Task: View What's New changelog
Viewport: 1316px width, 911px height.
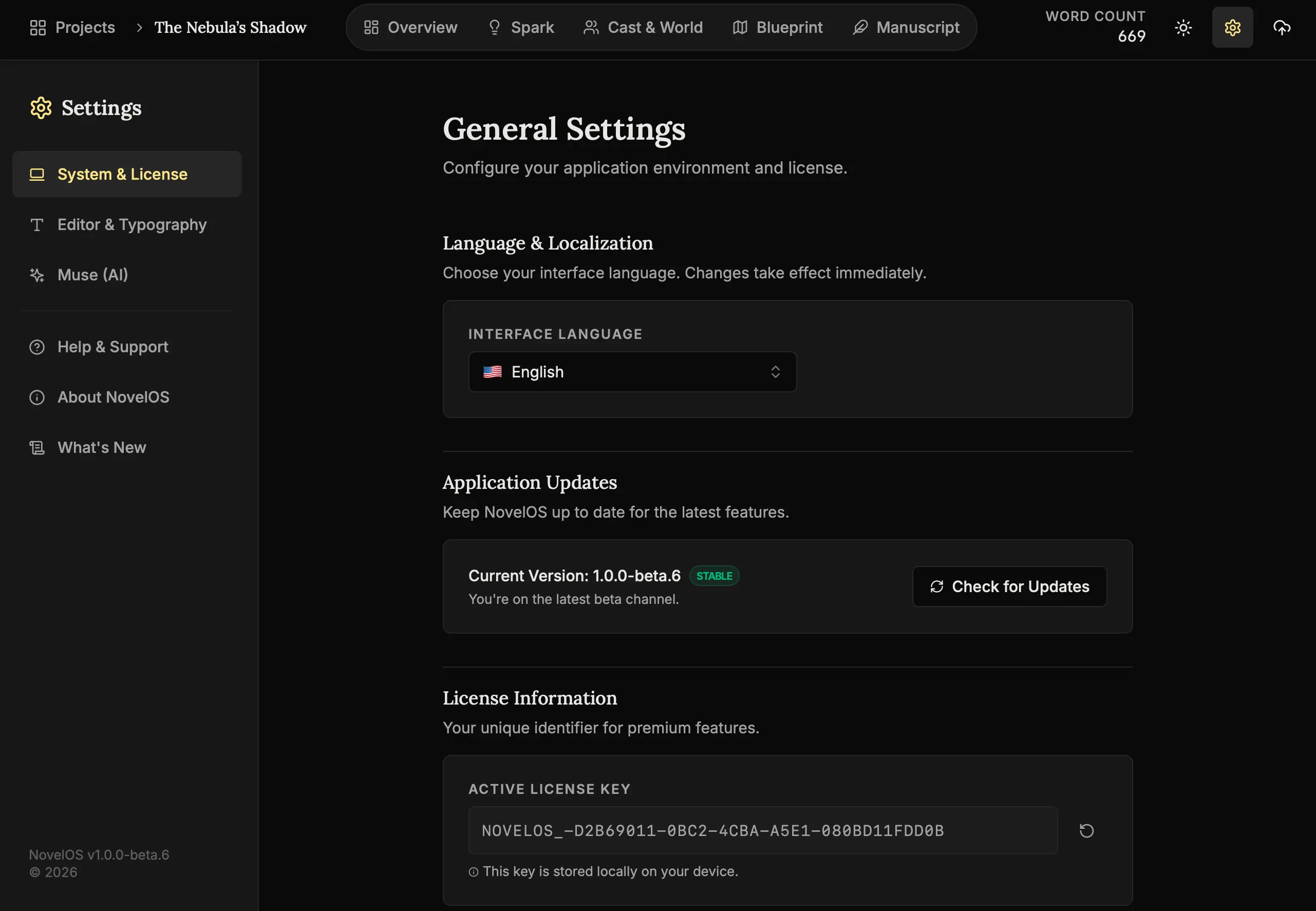Action: pyautogui.click(x=102, y=447)
